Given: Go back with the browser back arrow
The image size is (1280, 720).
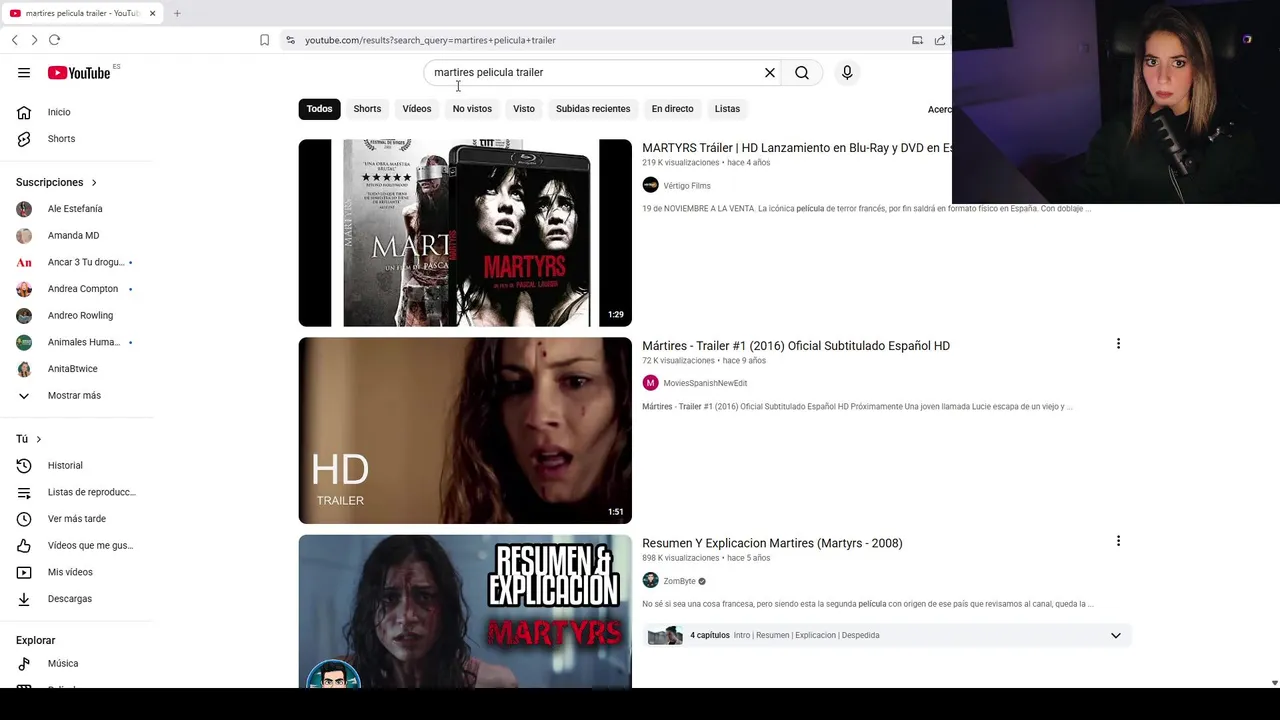Looking at the screenshot, I should (x=14, y=40).
